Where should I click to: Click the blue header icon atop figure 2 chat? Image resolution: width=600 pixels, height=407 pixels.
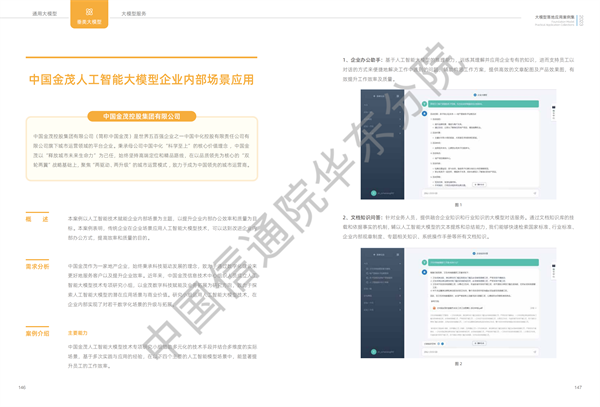(474, 253)
